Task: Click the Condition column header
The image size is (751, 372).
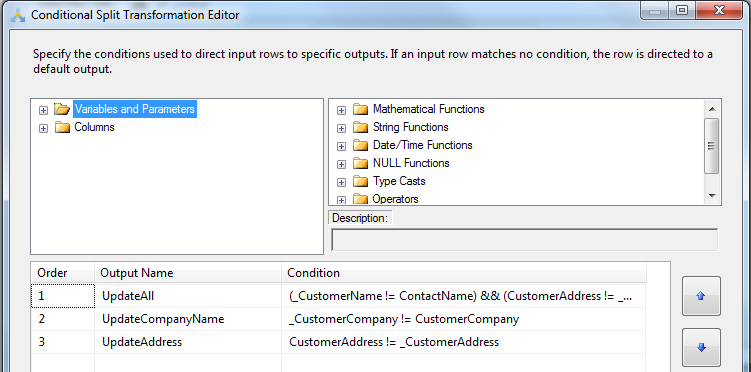Action: click(x=464, y=273)
